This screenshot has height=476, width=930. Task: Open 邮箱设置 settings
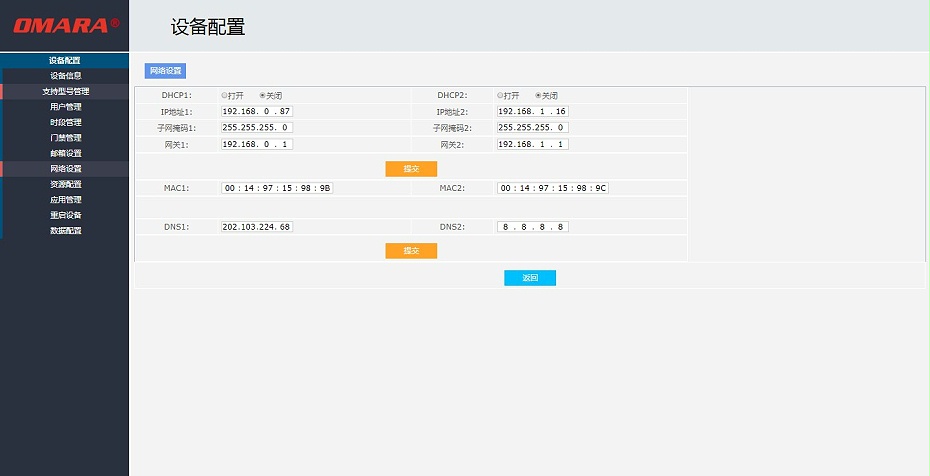coord(66,153)
